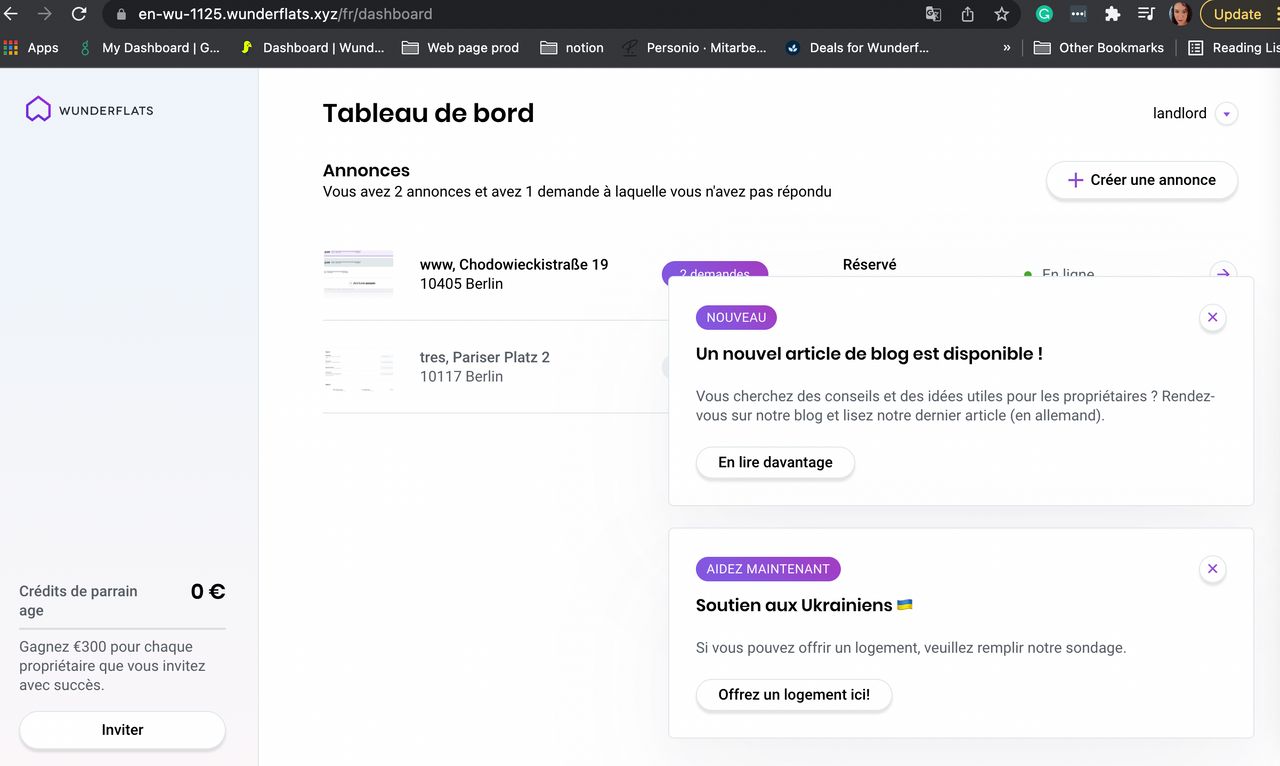
Task: Click Offrez un logement ici button
Action: click(794, 695)
